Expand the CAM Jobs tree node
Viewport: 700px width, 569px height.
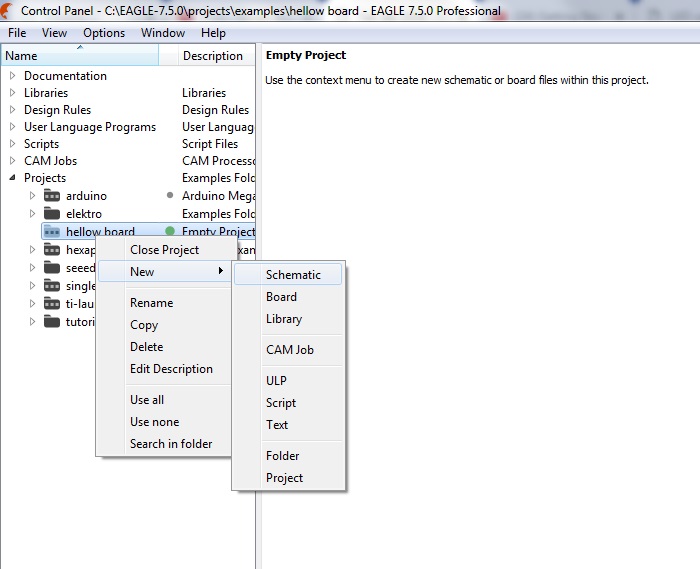12,161
